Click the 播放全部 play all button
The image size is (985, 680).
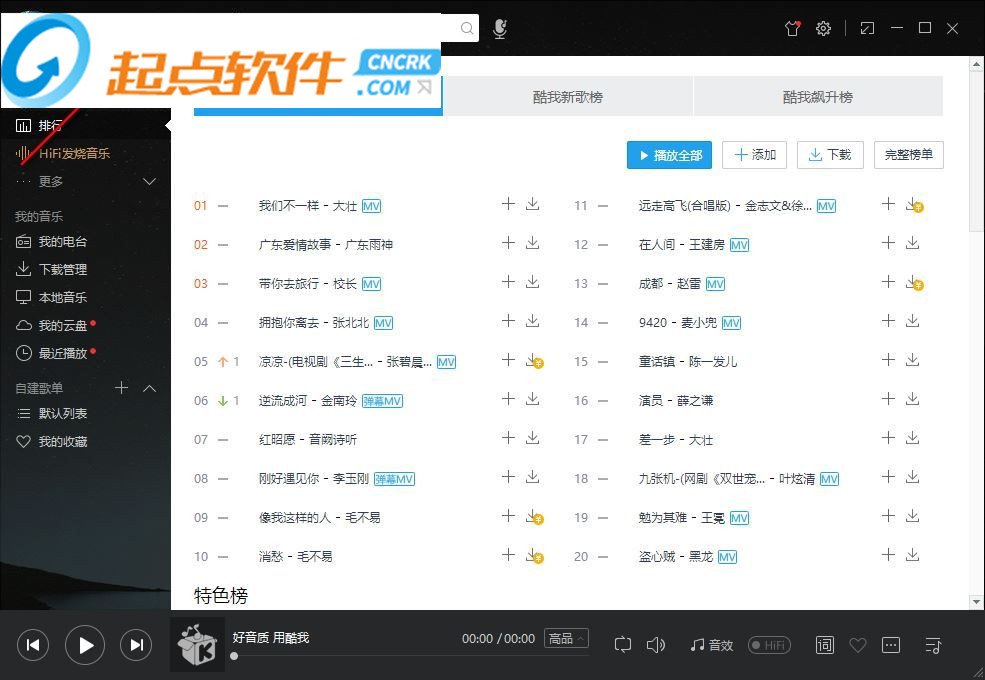coord(669,155)
